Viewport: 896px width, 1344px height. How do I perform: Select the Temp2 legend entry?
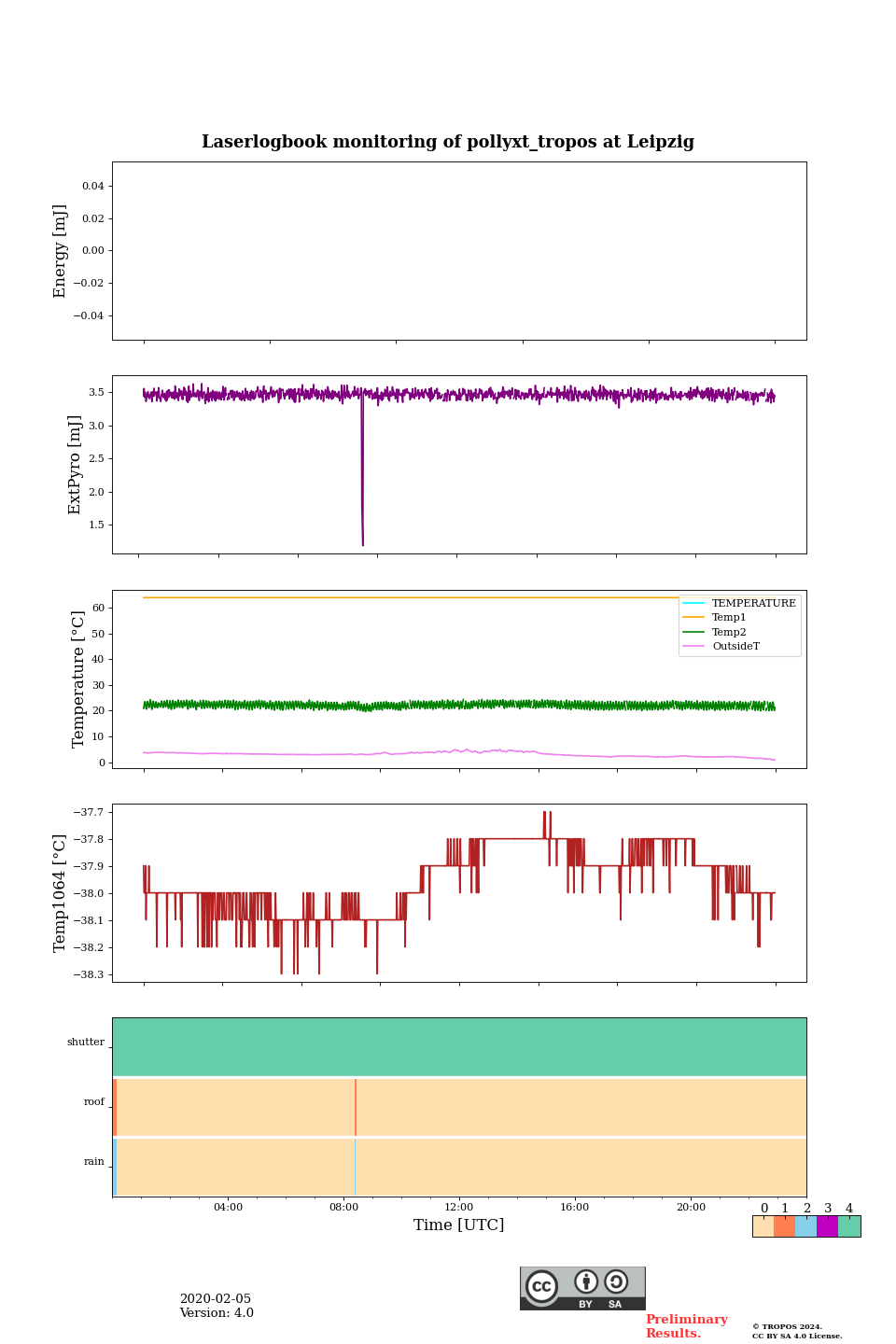click(x=729, y=632)
